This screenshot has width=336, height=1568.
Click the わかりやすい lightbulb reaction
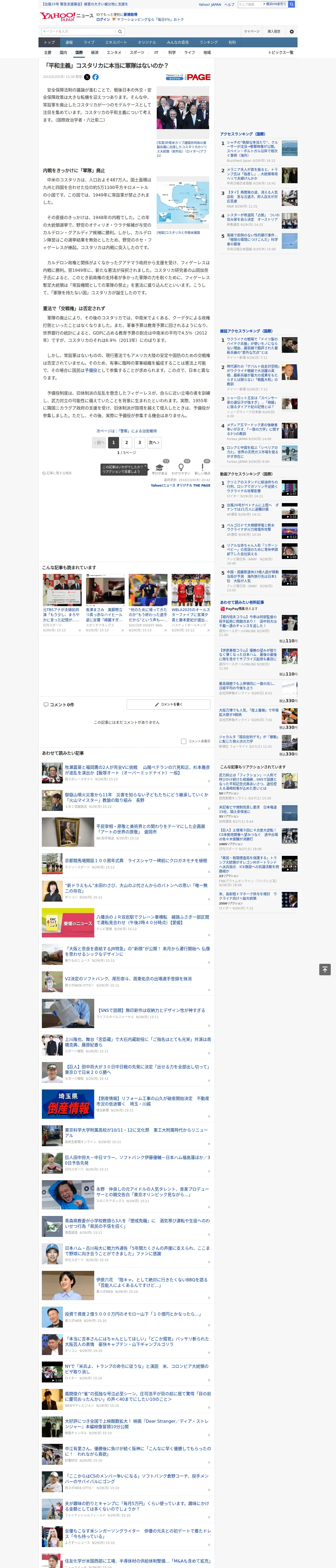[x=181, y=468]
